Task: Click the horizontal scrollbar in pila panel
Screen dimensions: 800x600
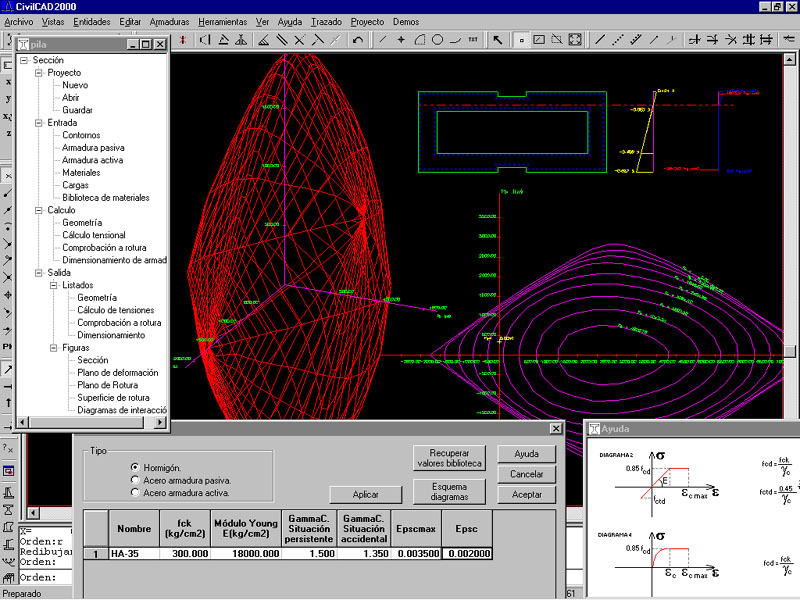Action: pyautogui.click(x=88, y=424)
